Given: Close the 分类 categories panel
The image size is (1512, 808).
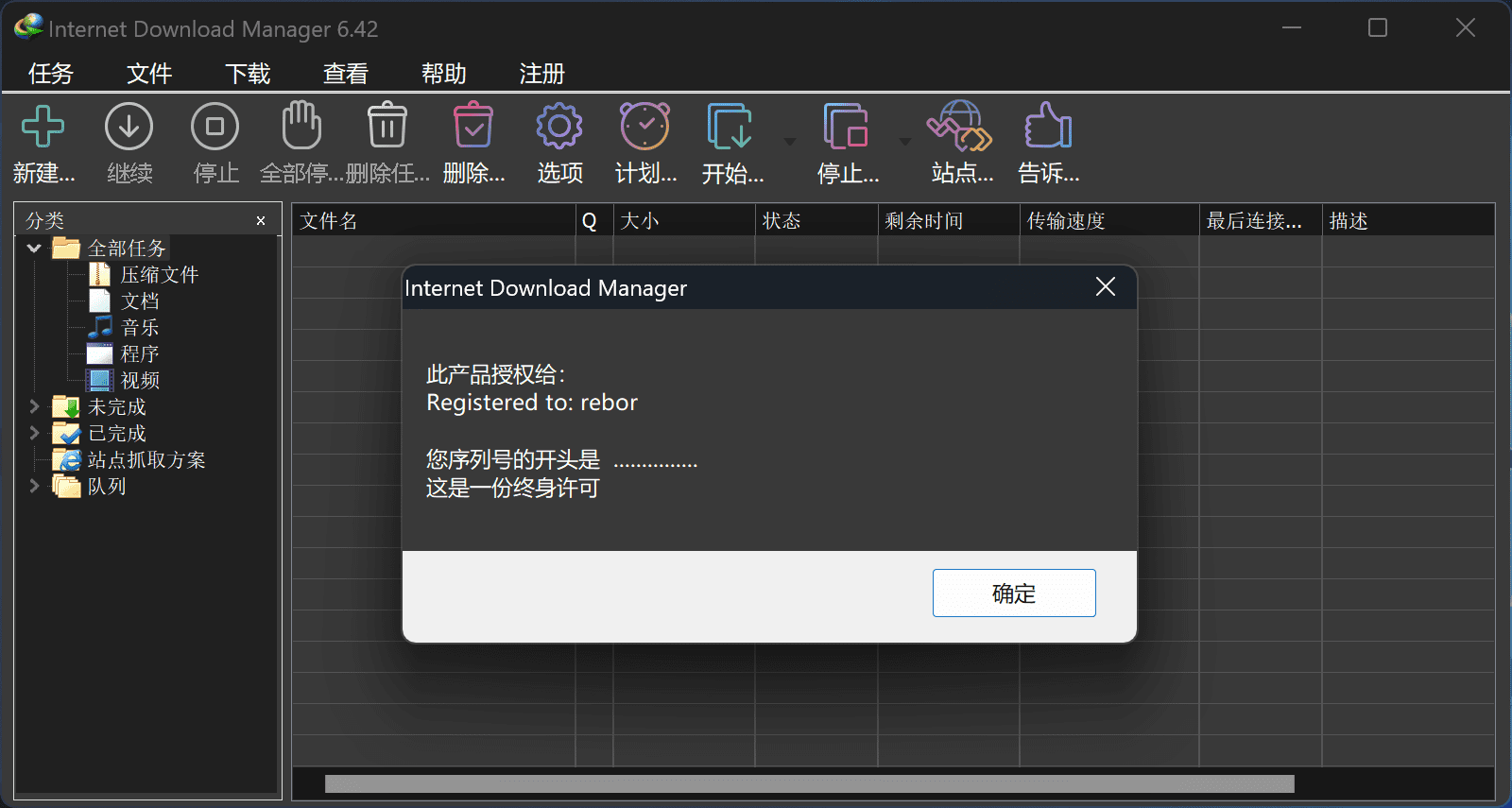Looking at the screenshot, I should [261, 221].
